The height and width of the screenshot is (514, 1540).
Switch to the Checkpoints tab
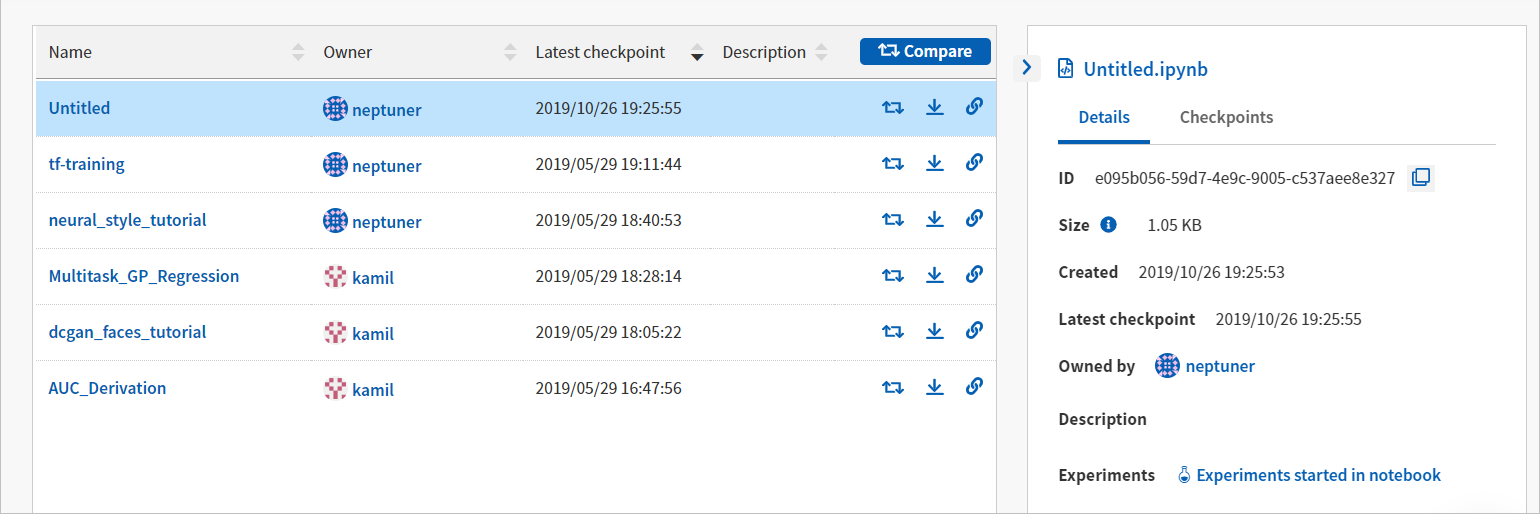pos(1226,117)
